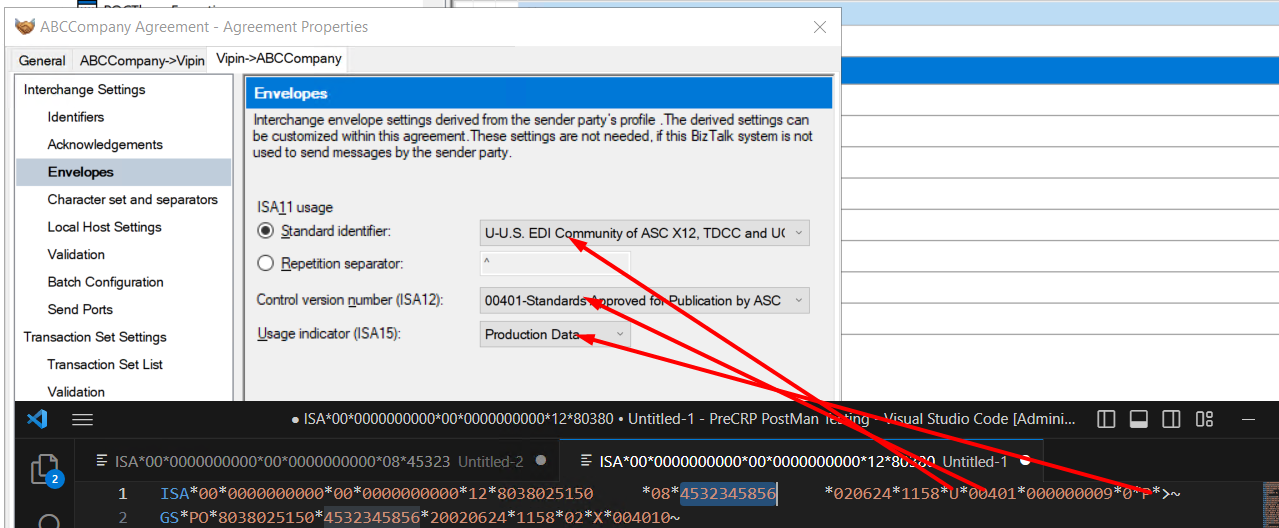Select Interchange Settings tree node
The image size is (1279, 528).
tap(85, 90)
